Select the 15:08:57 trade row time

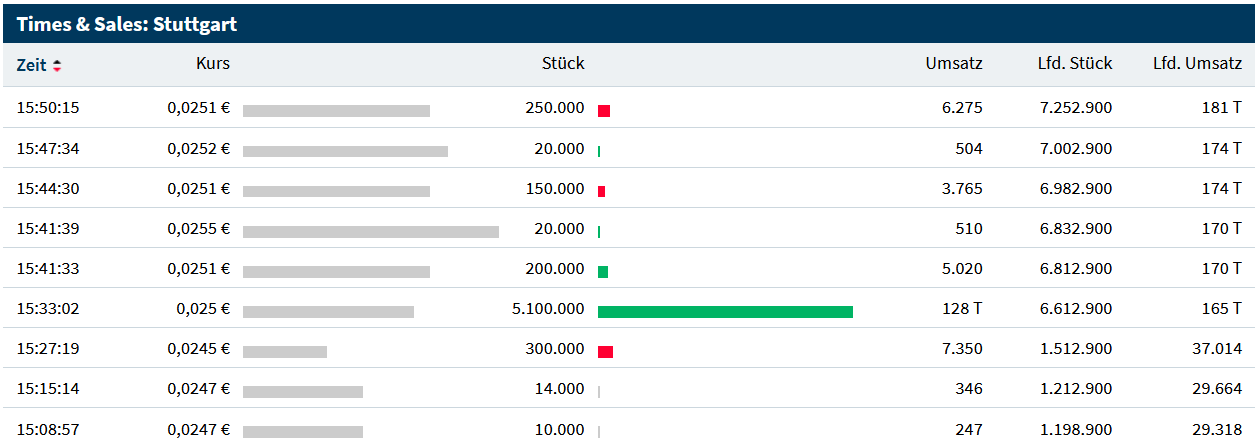48,429
